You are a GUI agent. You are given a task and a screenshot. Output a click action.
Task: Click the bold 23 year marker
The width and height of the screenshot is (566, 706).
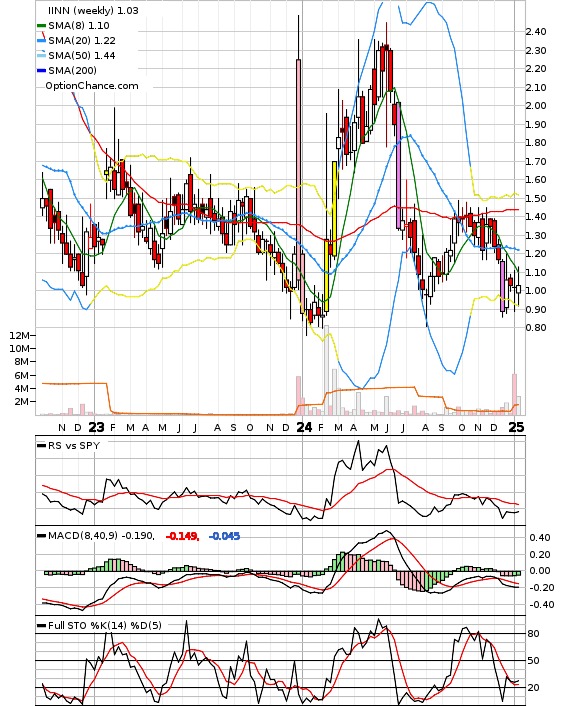96,427
